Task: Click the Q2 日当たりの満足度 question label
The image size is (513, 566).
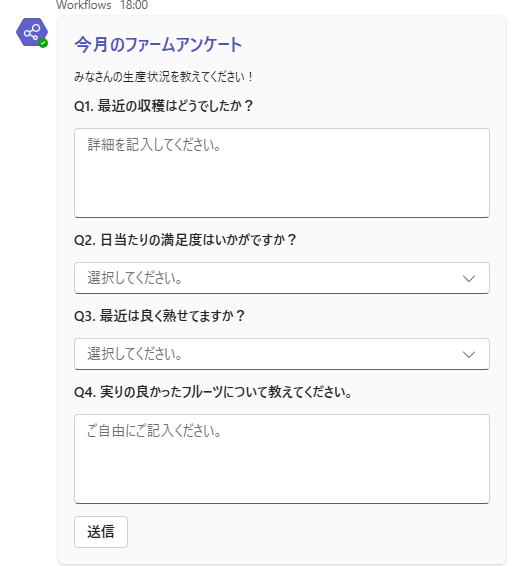Action: pos(185,240)
